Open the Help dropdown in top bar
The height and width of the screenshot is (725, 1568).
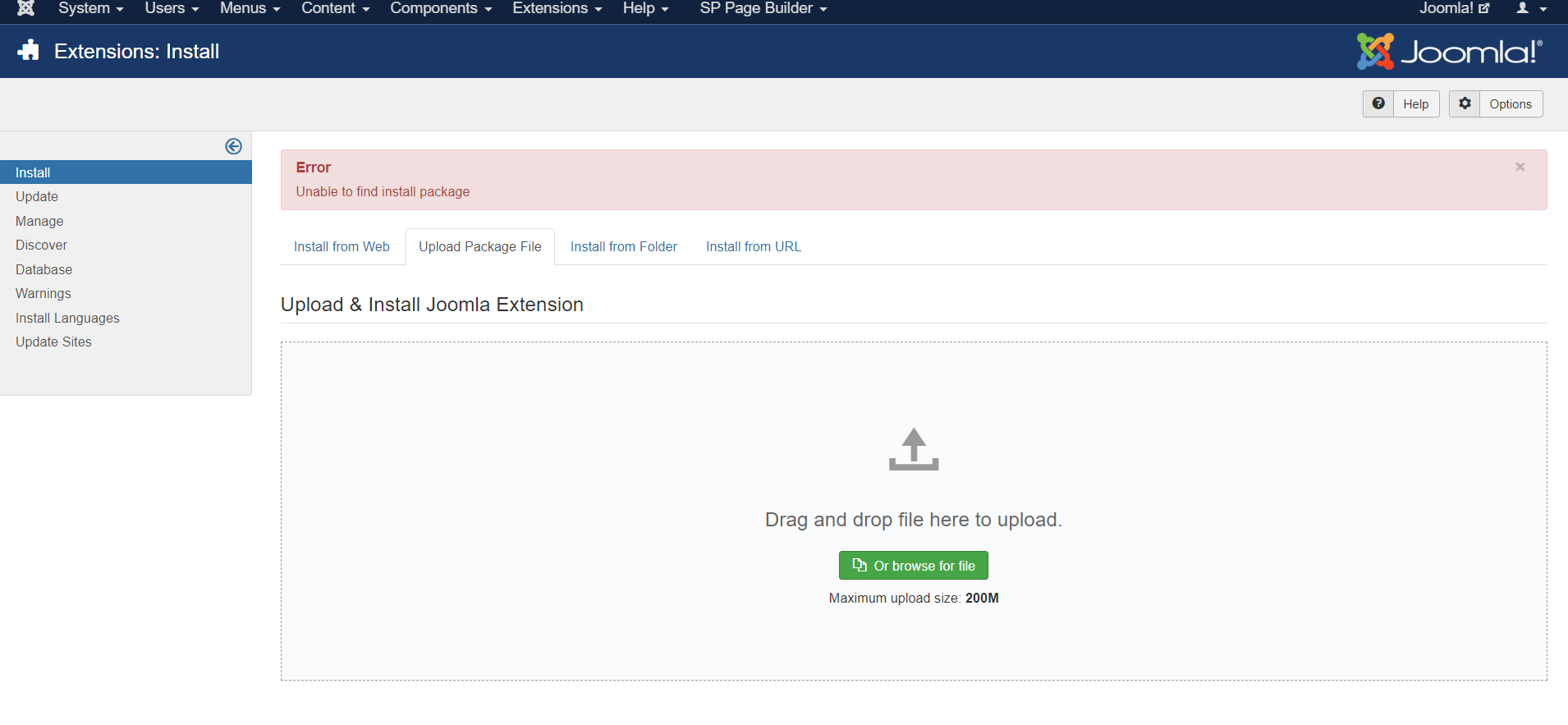(645, 8)
